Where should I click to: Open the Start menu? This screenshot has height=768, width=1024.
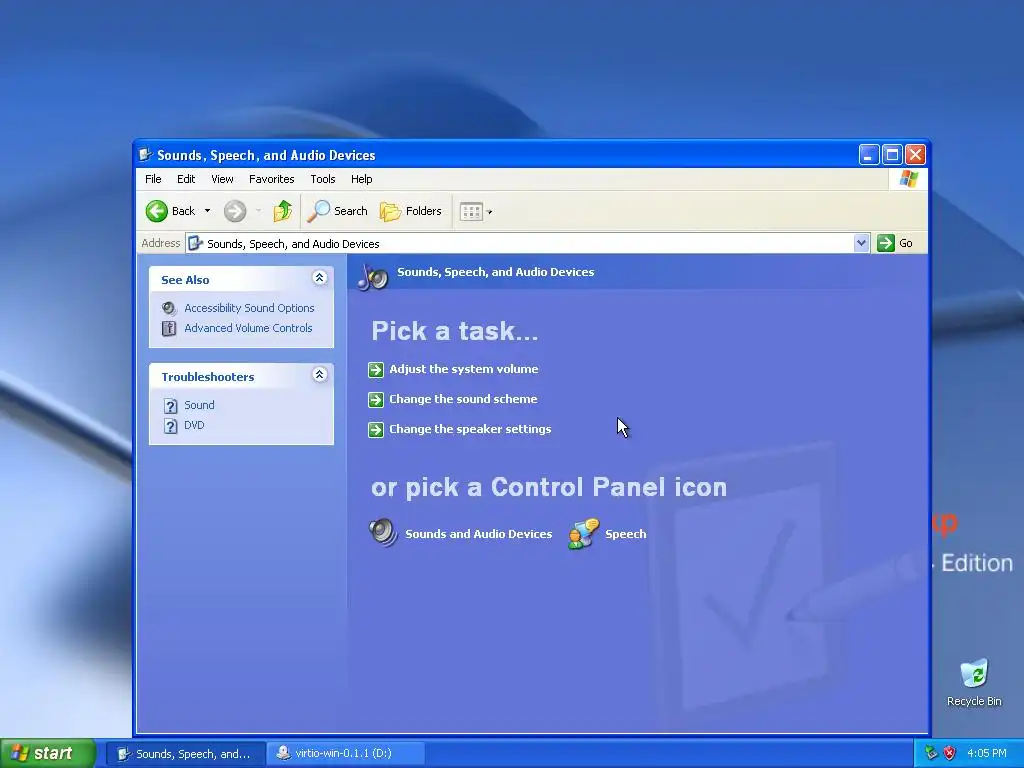pyautogui.click(x=48, y=753)
